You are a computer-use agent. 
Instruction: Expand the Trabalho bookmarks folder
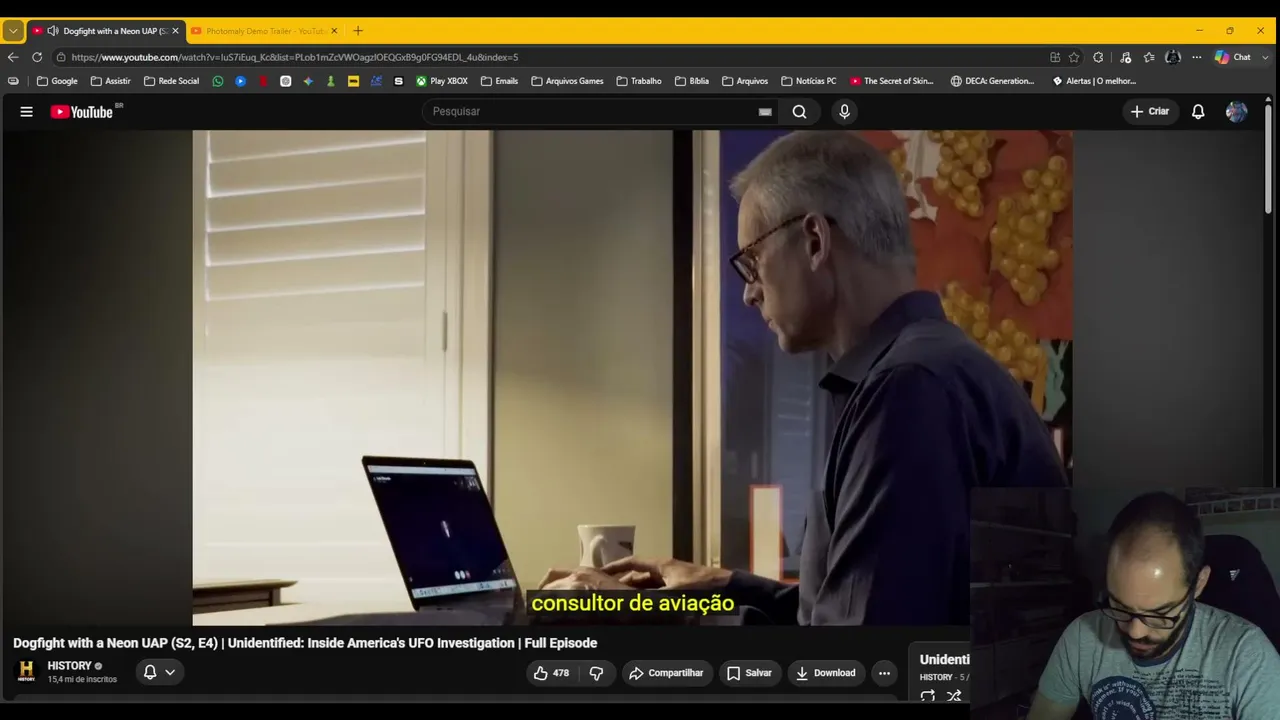point(639,81)
